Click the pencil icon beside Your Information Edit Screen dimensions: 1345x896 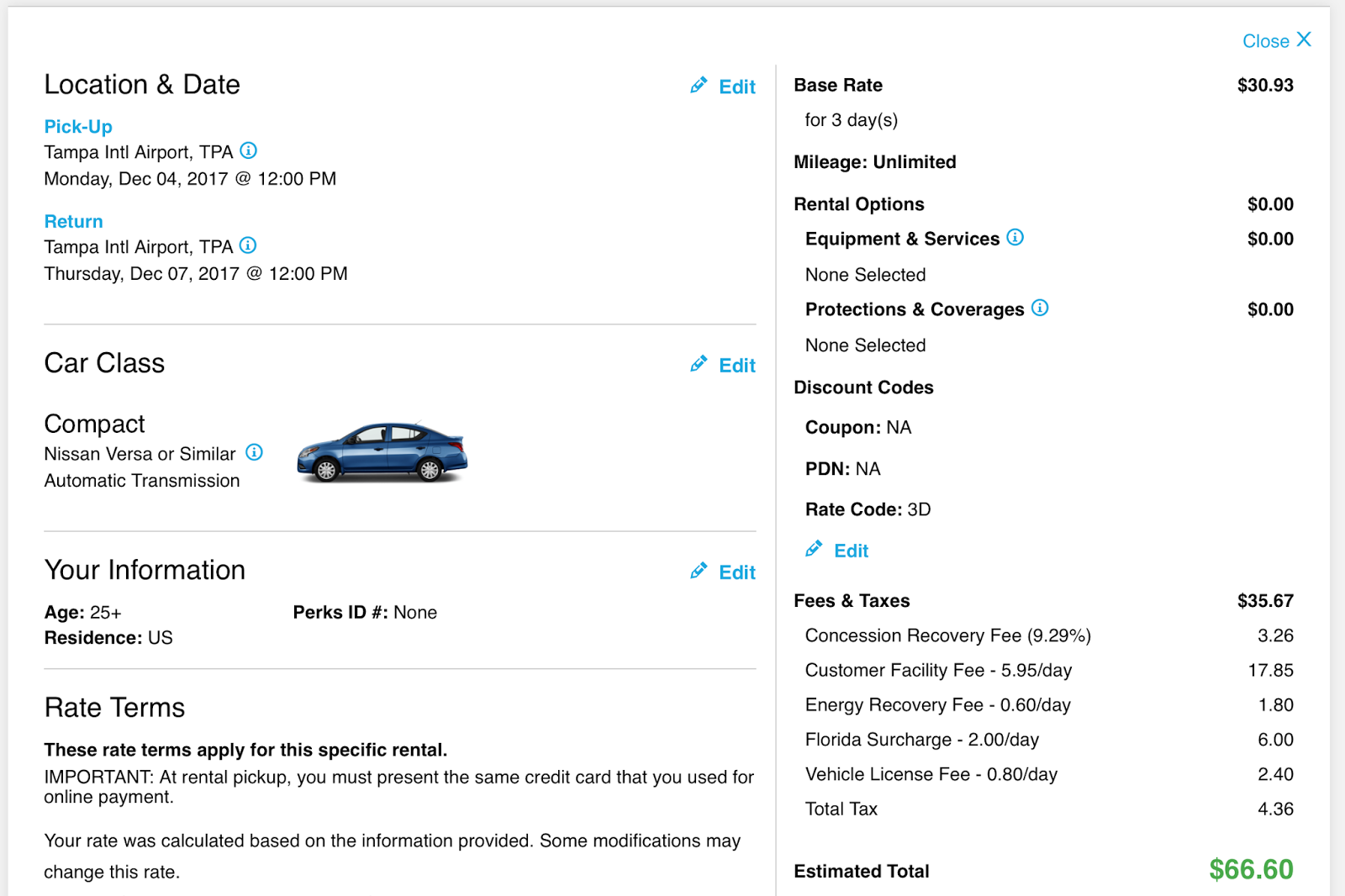[699, 571]
